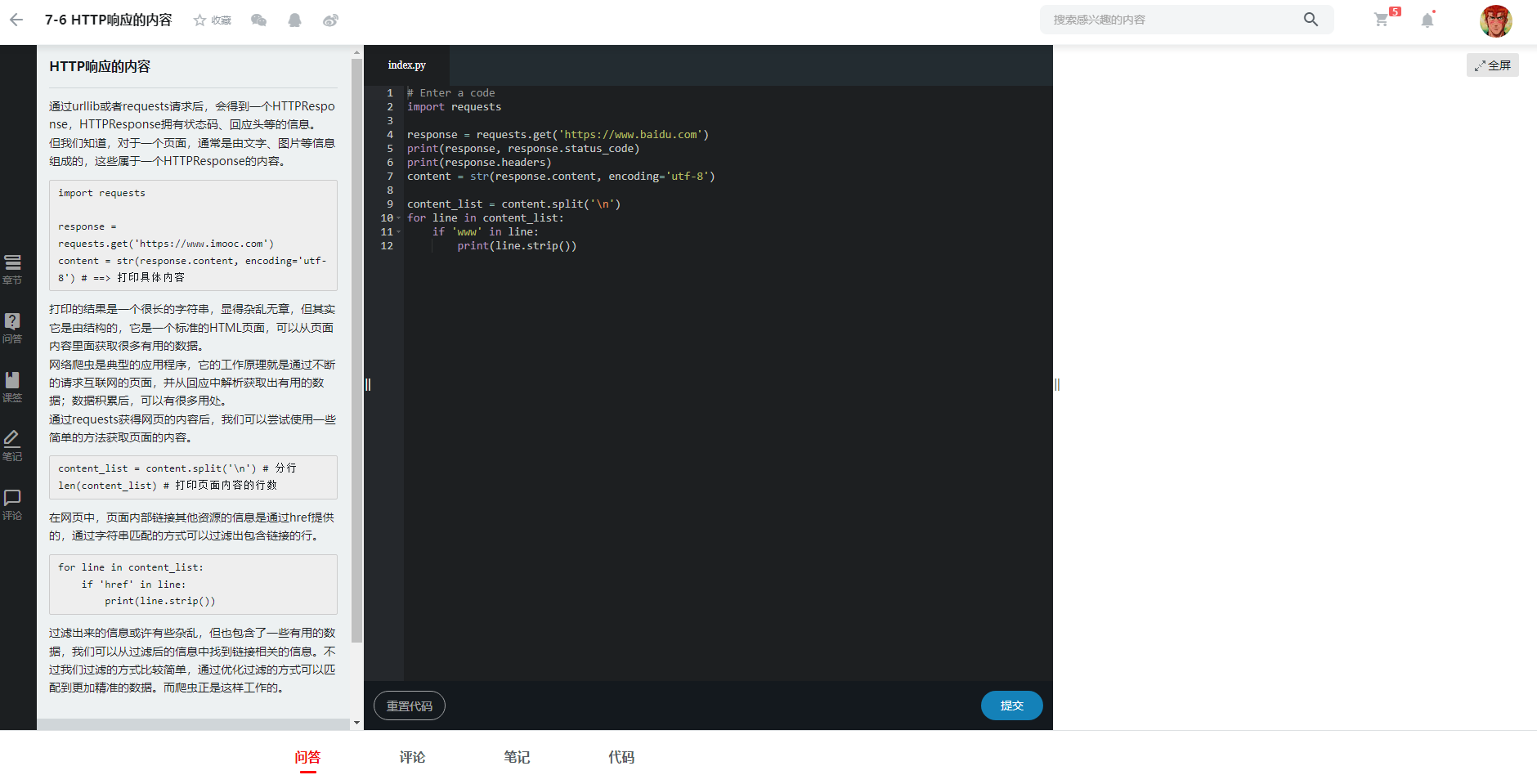Click the 'for line in content_list:' editor line

pos(486,218)
